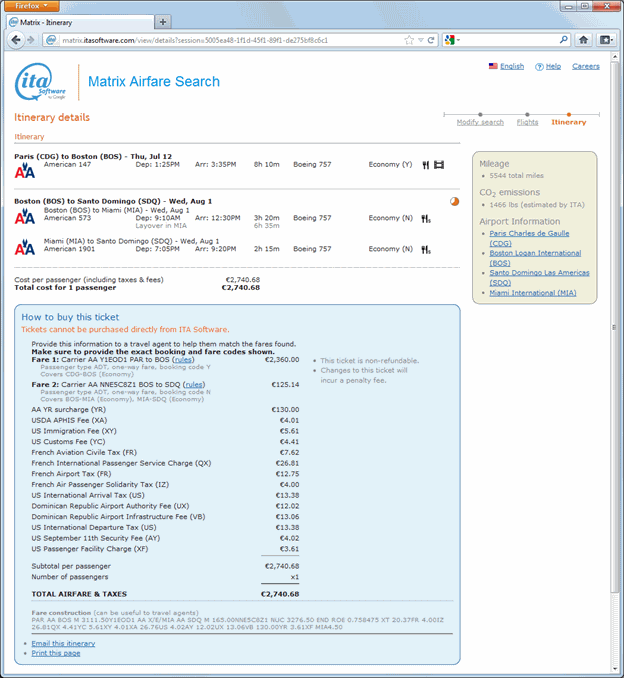Click the scrollbar up arrow
The height and width of the screenshot is (678, 624).
[614, 56]
